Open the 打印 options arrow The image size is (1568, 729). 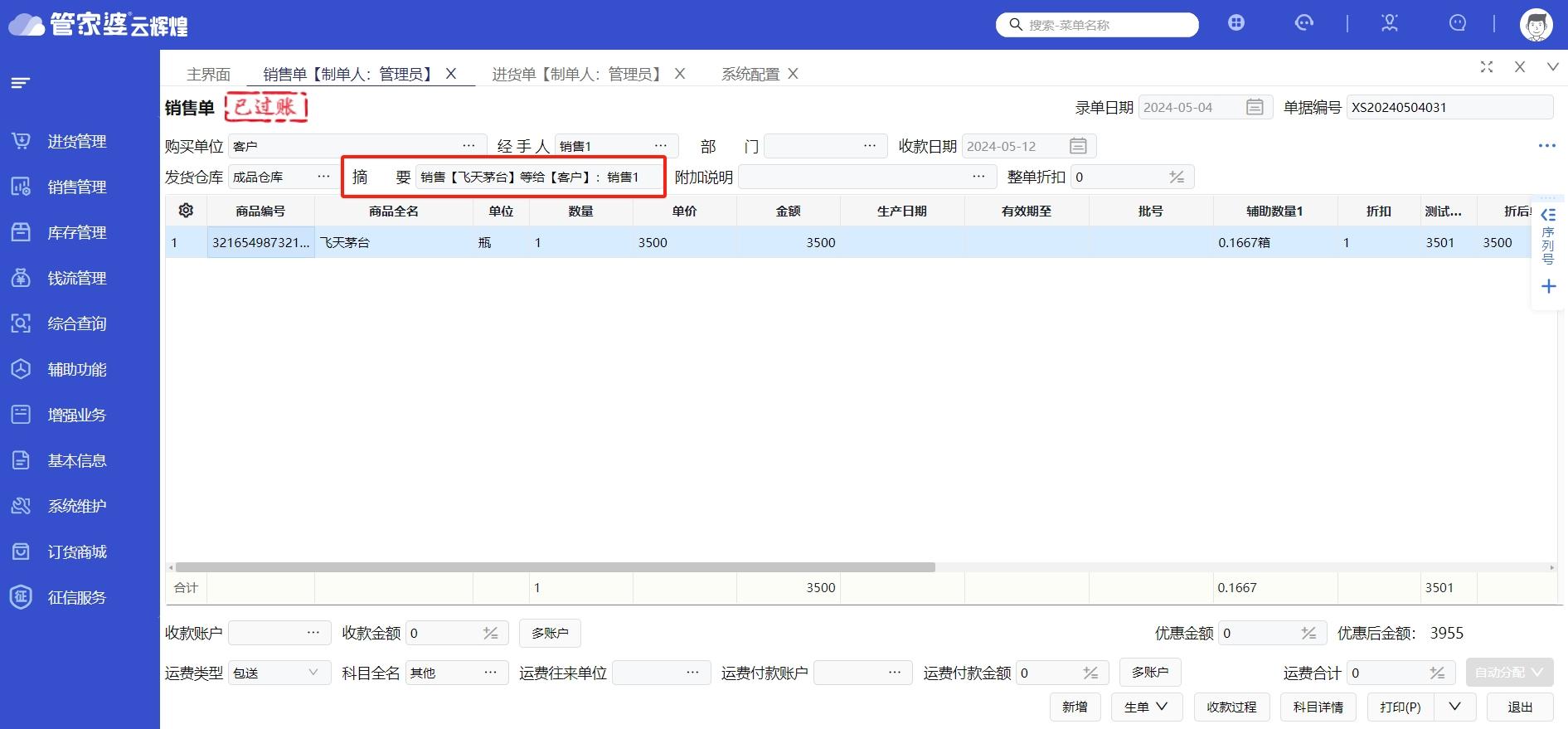point(1454,707)
